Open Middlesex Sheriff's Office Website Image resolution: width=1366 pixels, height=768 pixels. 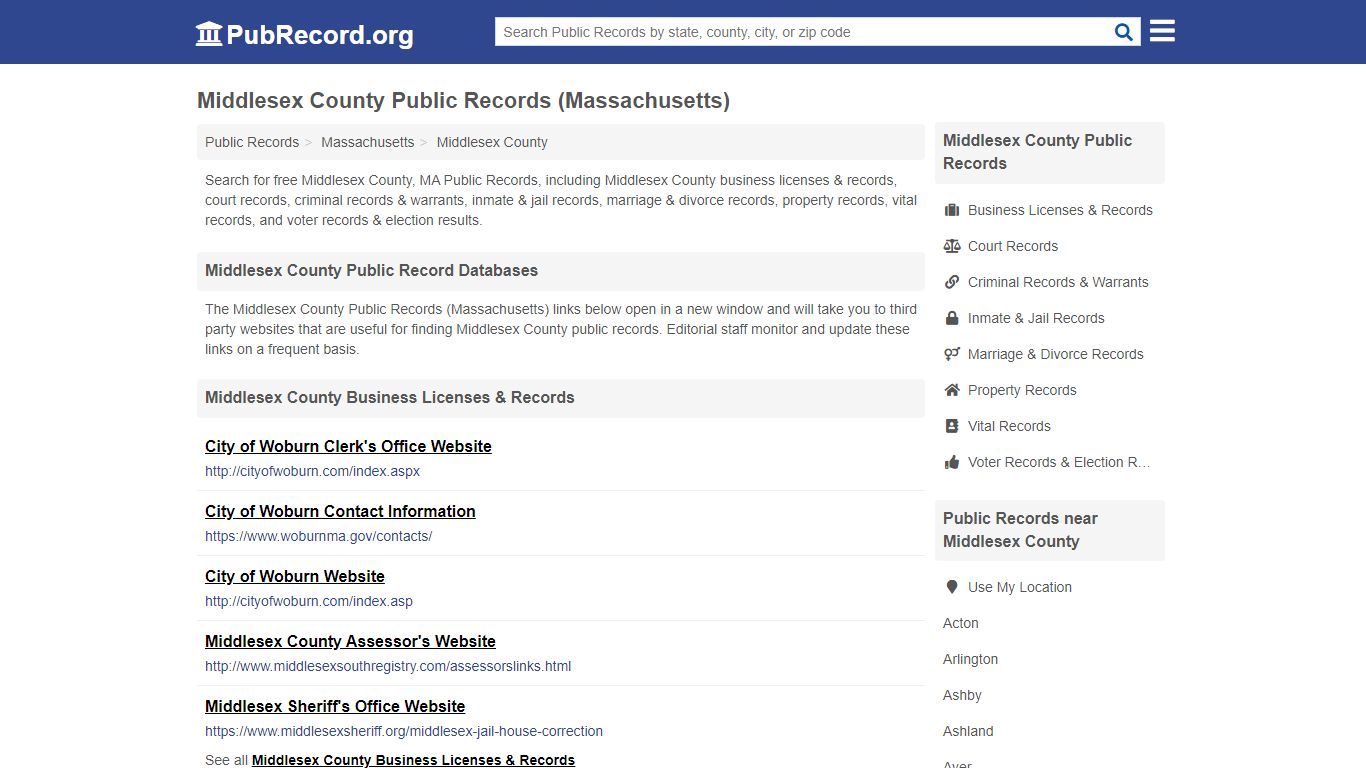click(x=335, y=706)
